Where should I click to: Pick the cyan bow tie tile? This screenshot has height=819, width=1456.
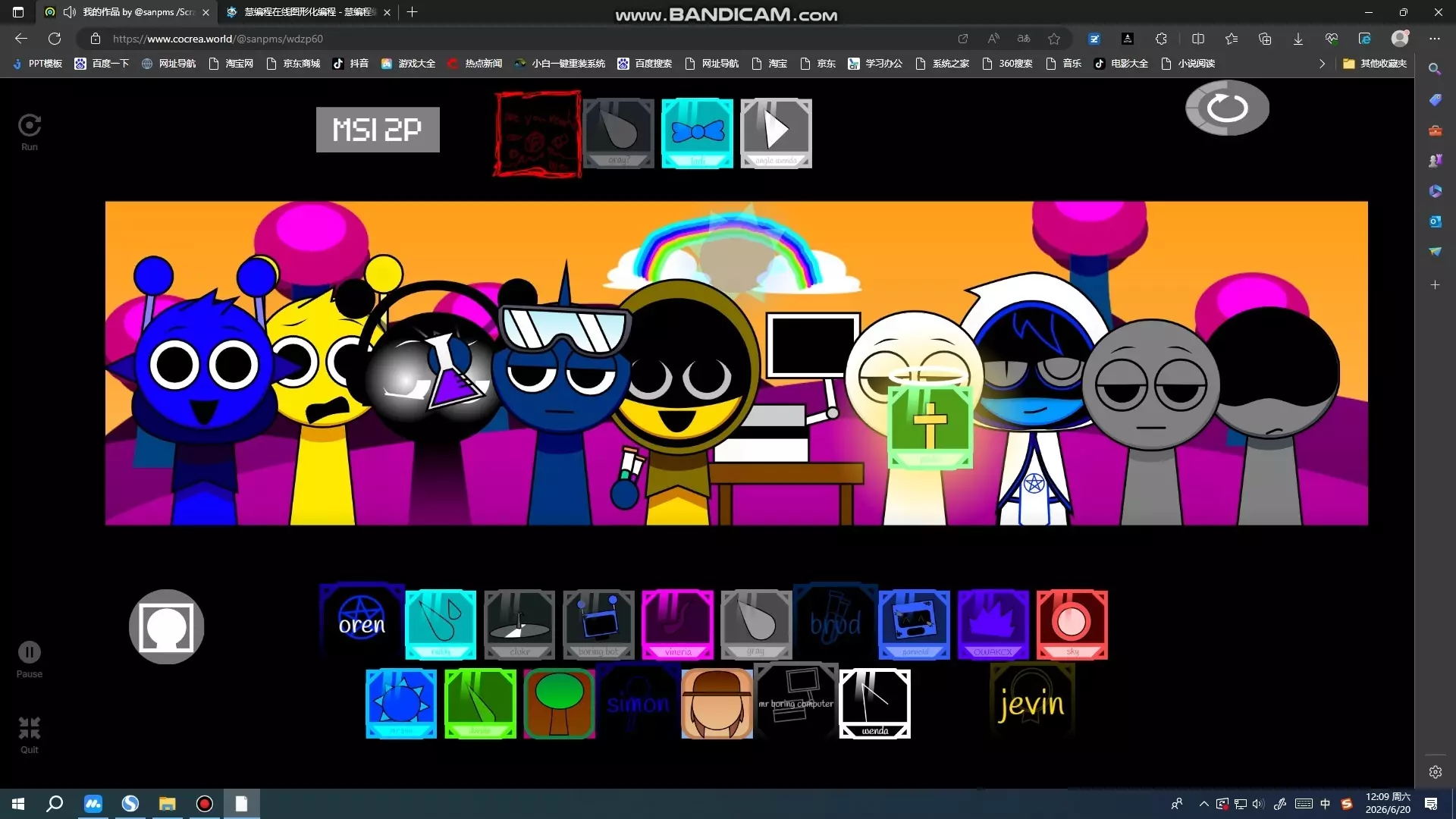tap(697, 133)
